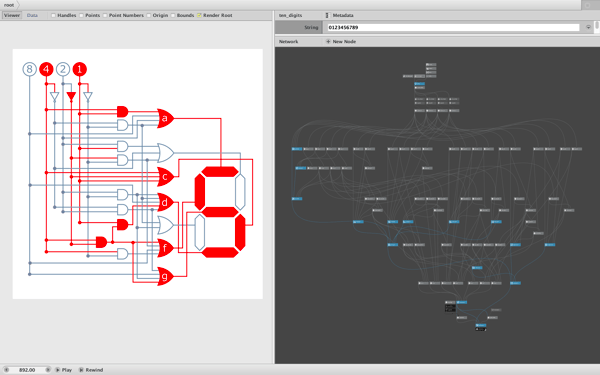Image resolution: width=600 pixels, height=375 pixels.
Task: Click the Network pane label
Action: click(x=288, y=41)
